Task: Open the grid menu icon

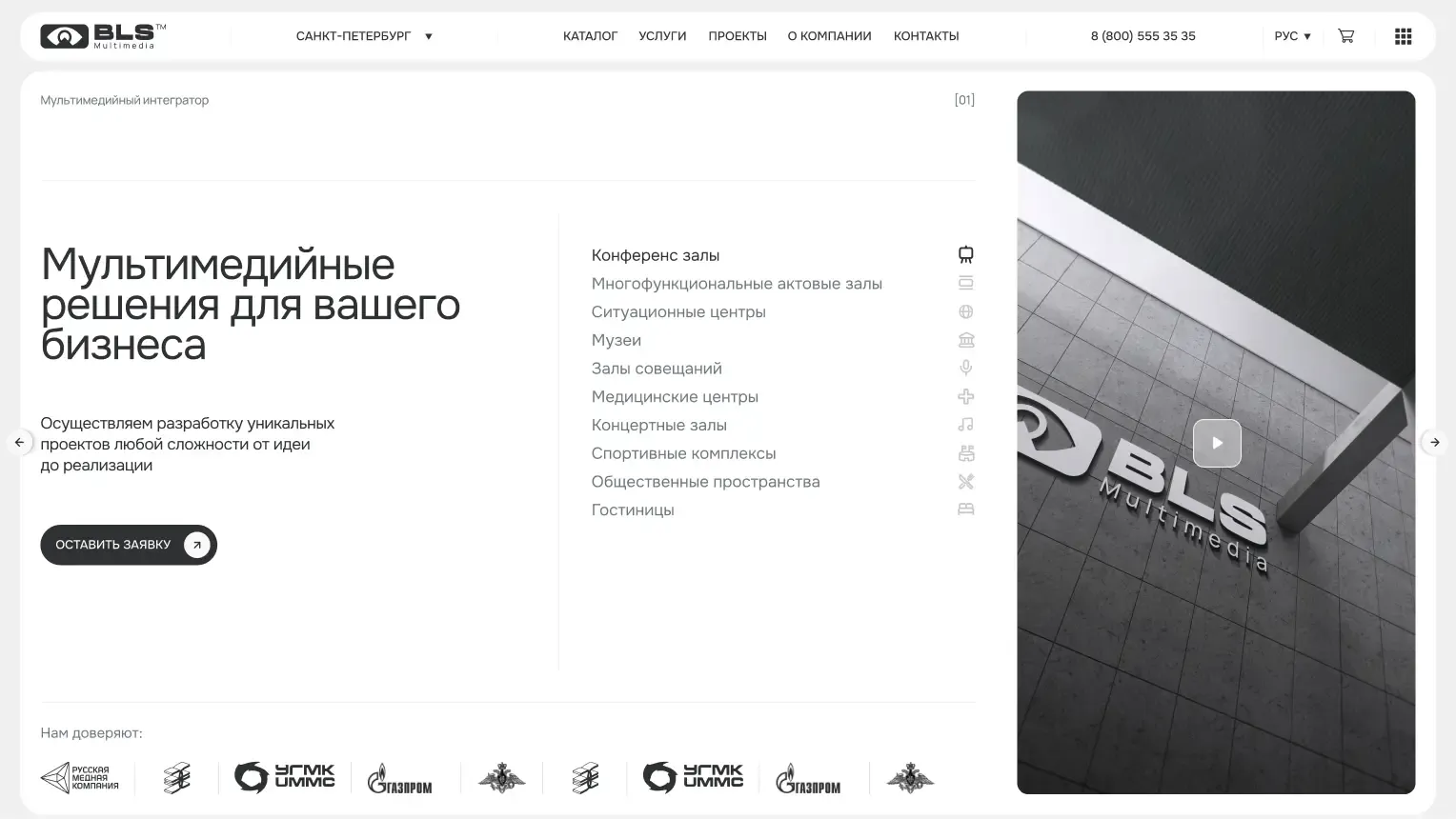Action: (x=1403, y=36)
